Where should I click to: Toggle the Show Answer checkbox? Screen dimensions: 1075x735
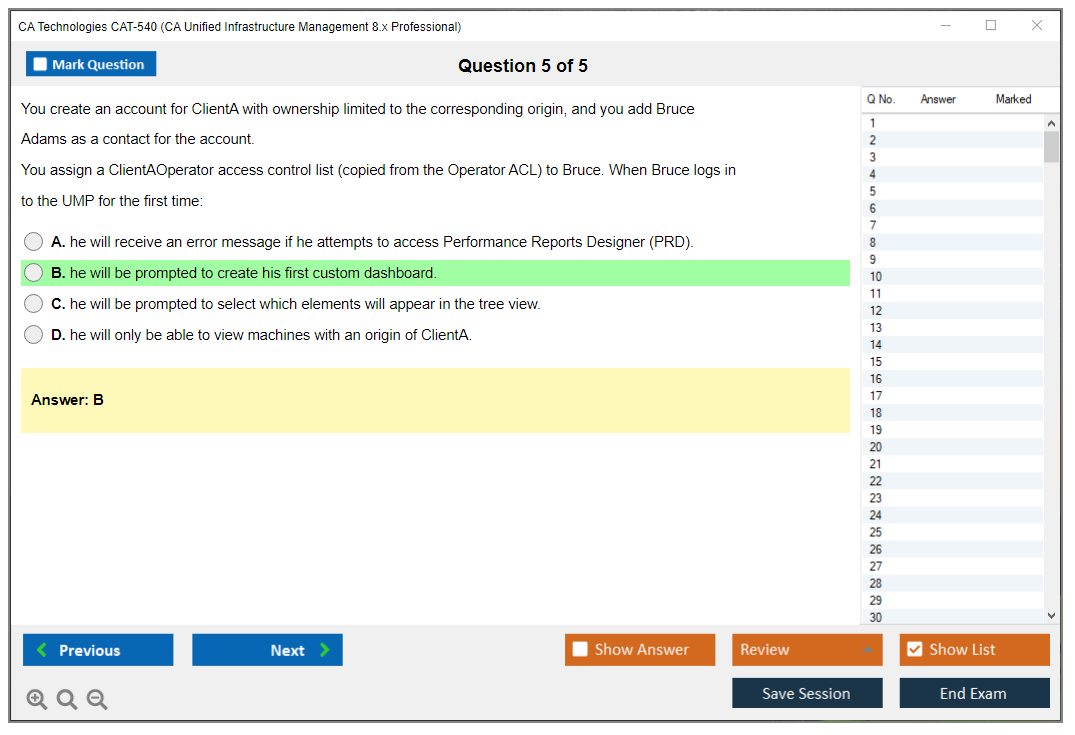580,650
